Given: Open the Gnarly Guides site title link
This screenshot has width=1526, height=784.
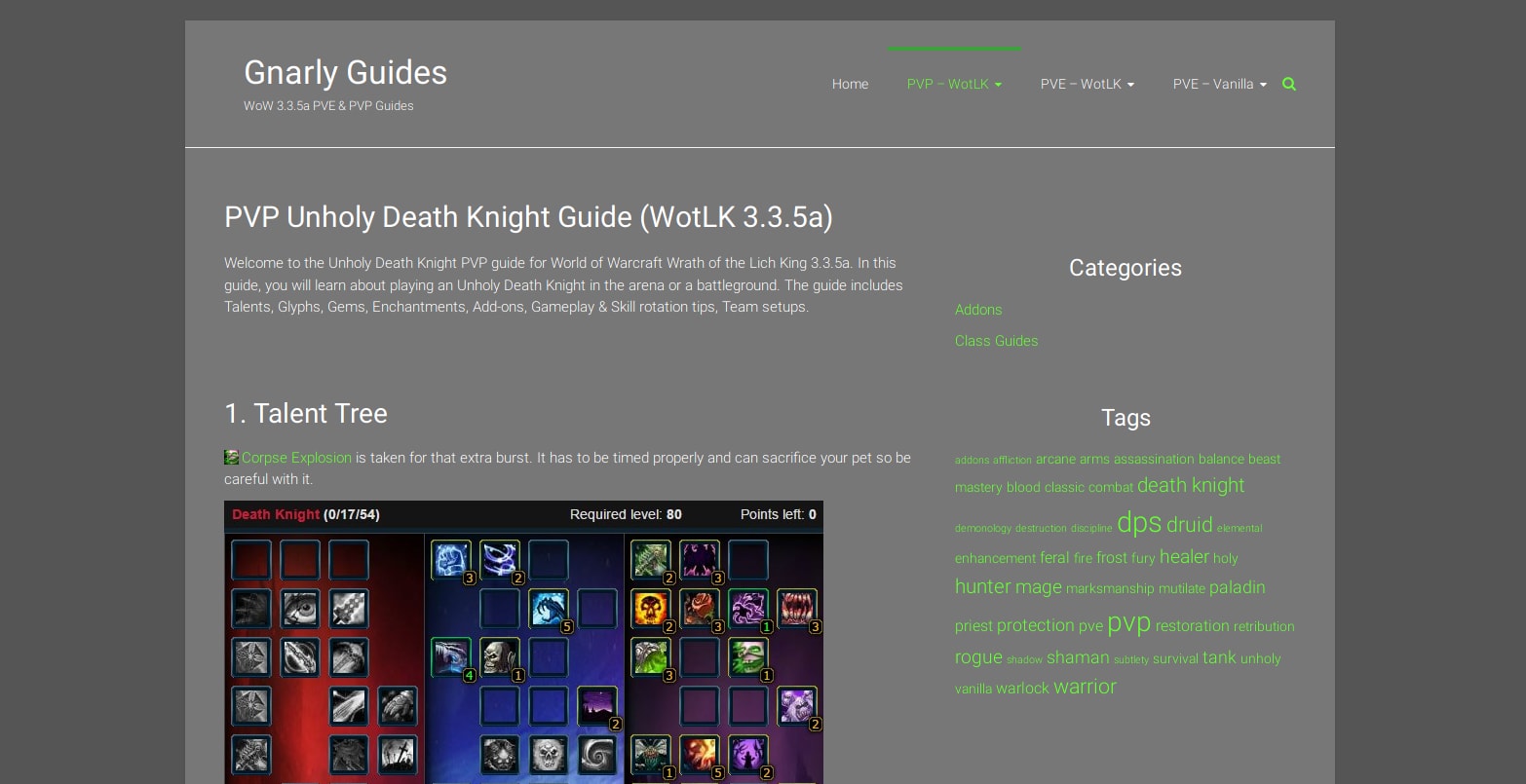Looking at the screenshot, I should pyautogui.click(x=345, y=72).
